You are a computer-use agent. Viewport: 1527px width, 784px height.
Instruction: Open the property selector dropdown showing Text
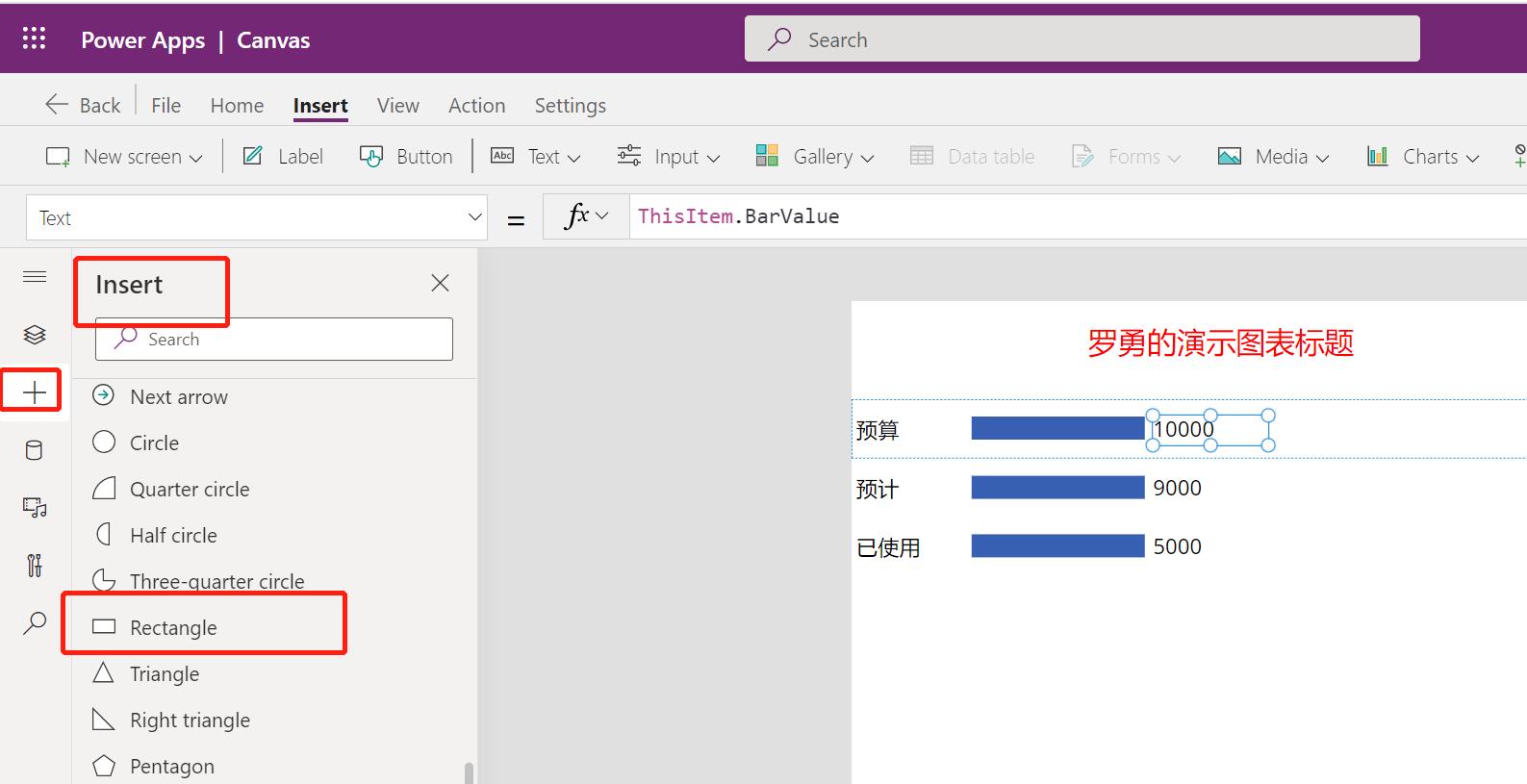click(257, 217)
